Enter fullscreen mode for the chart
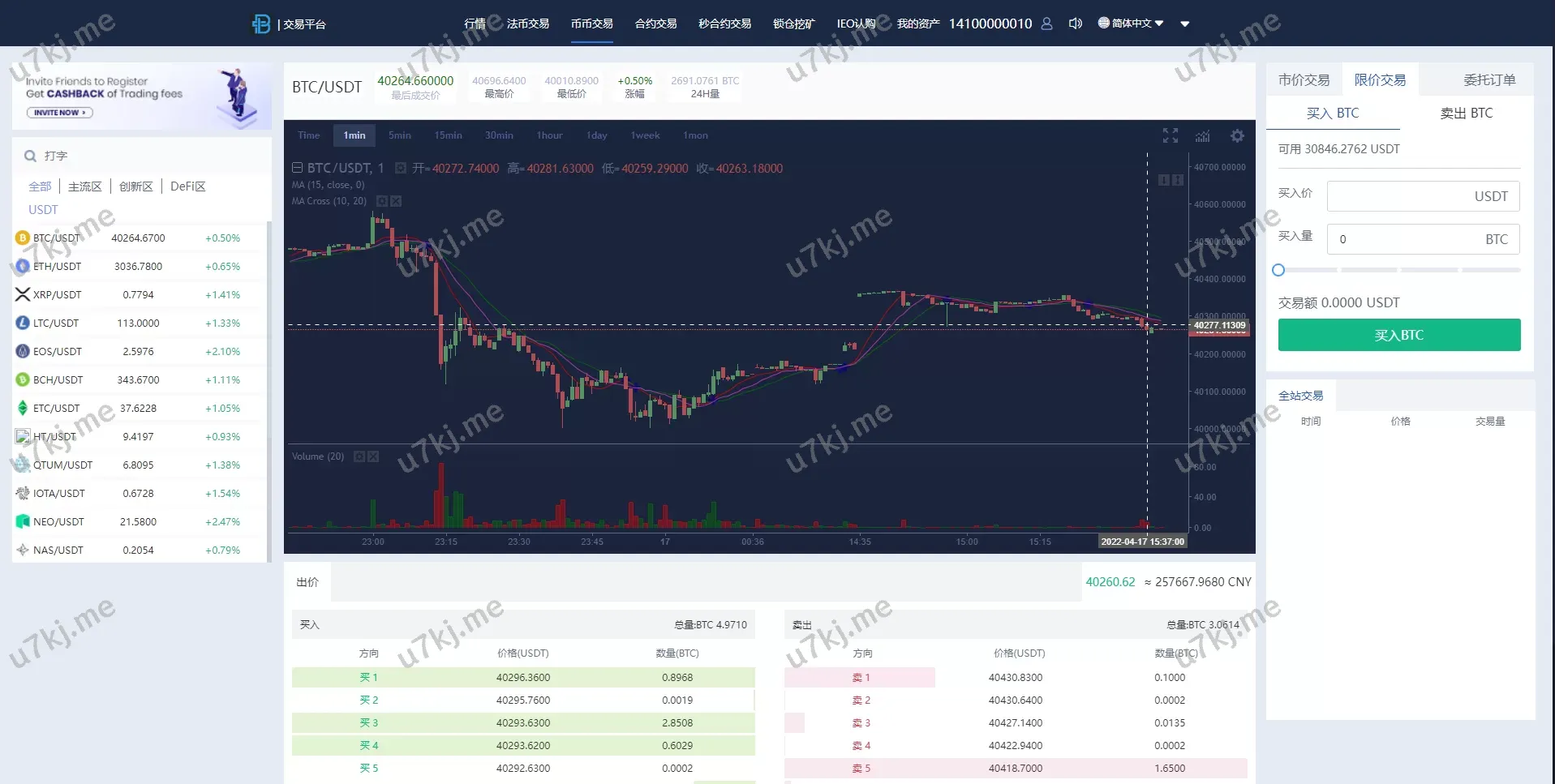The image size is (1555, 784). tap(1170, 135)
